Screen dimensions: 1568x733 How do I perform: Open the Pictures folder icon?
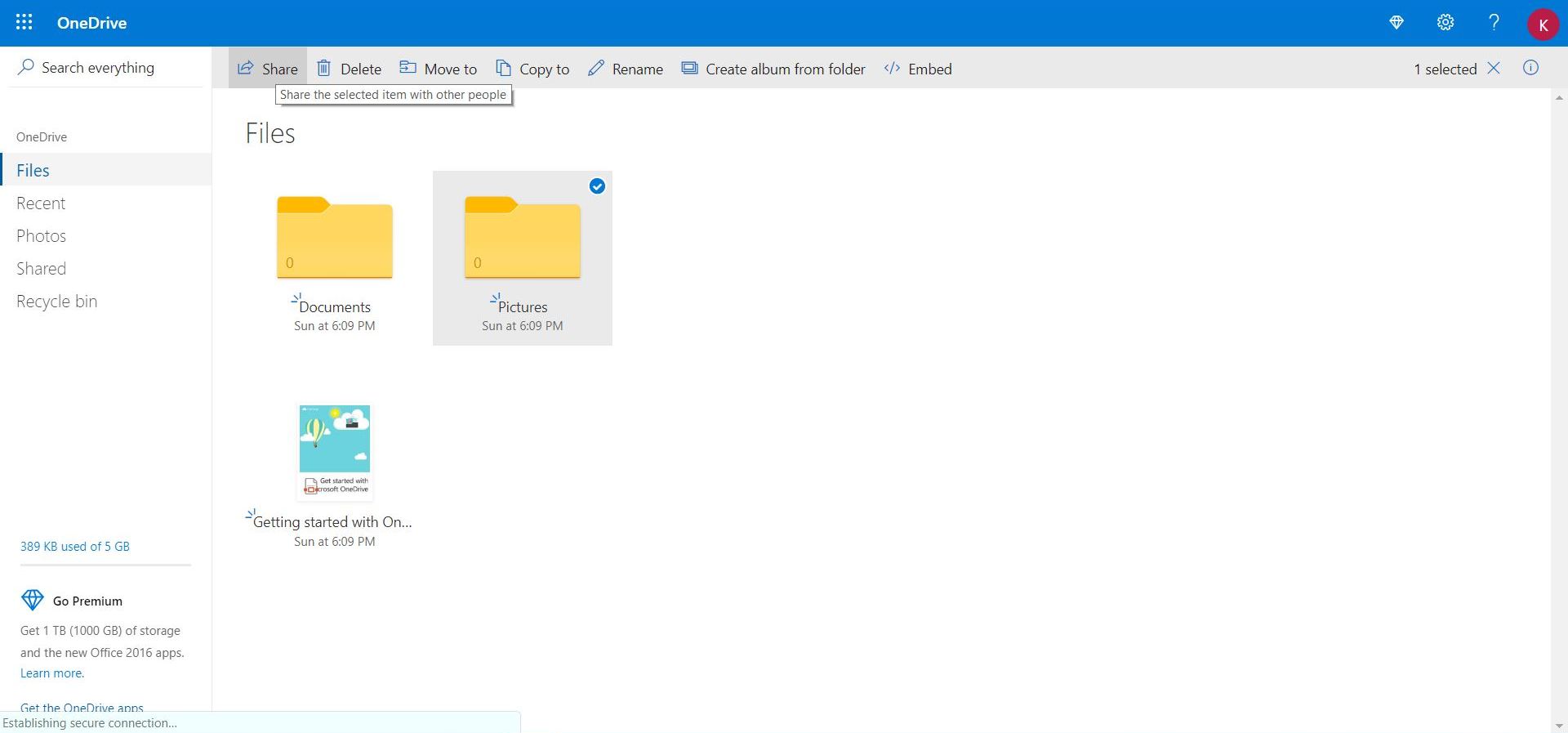[x=523, y=237]
